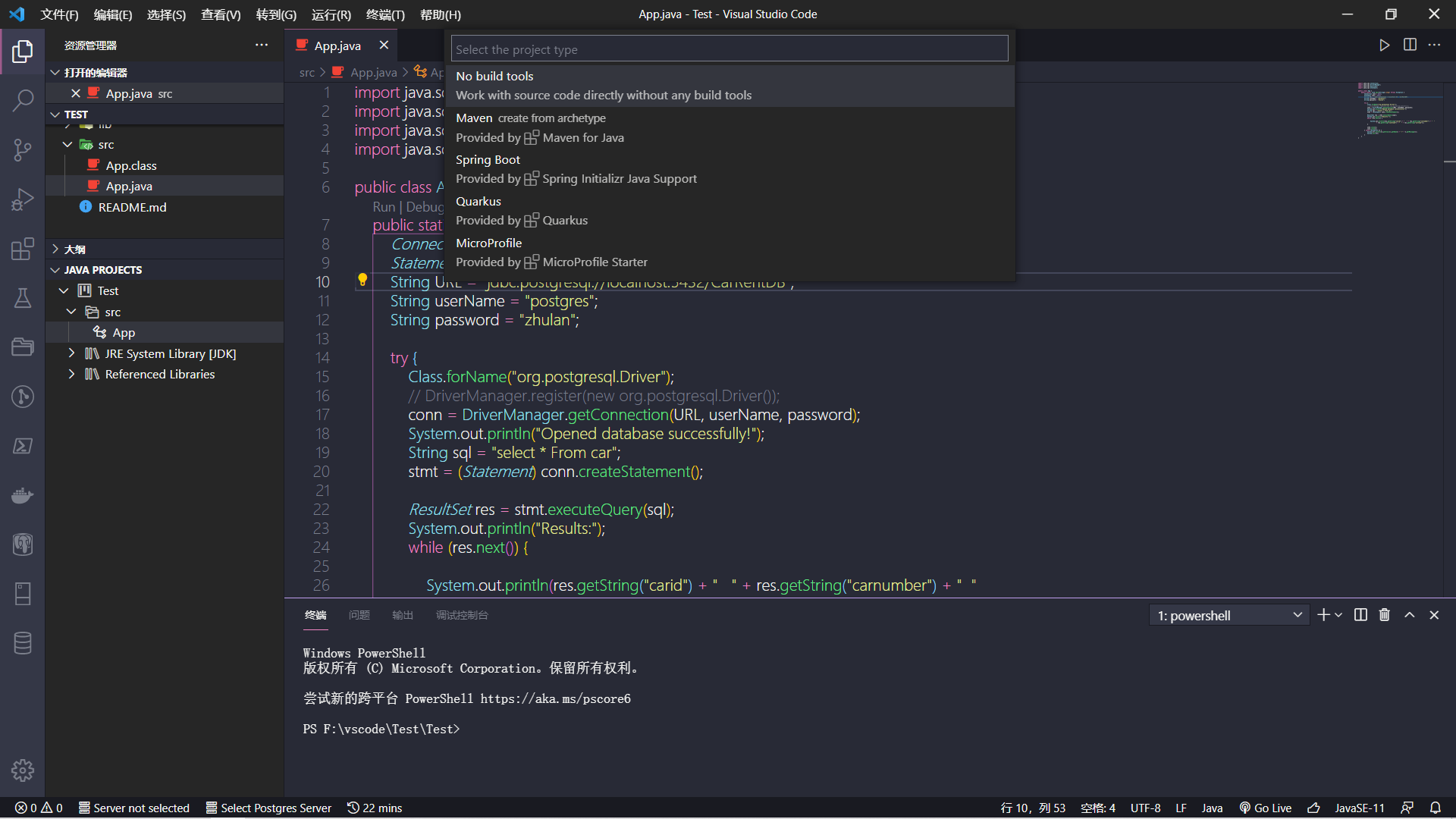Switch to the 问题 panel tab
Viewport: 1456px width, 819px height.
tap(359, 615)
